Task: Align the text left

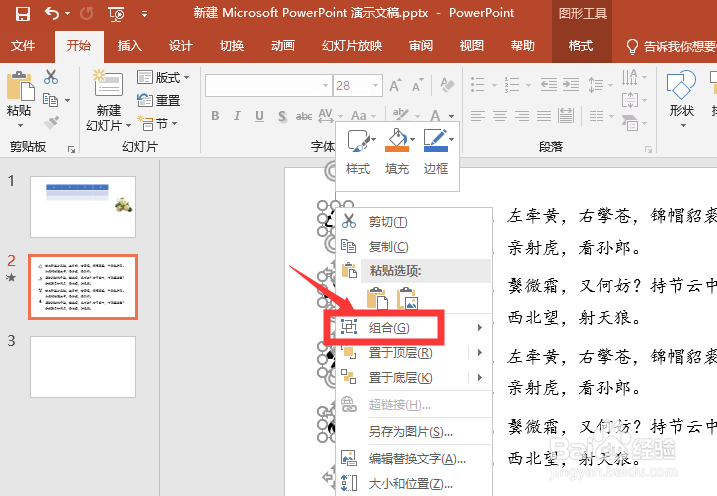Action: coord(478,116)
